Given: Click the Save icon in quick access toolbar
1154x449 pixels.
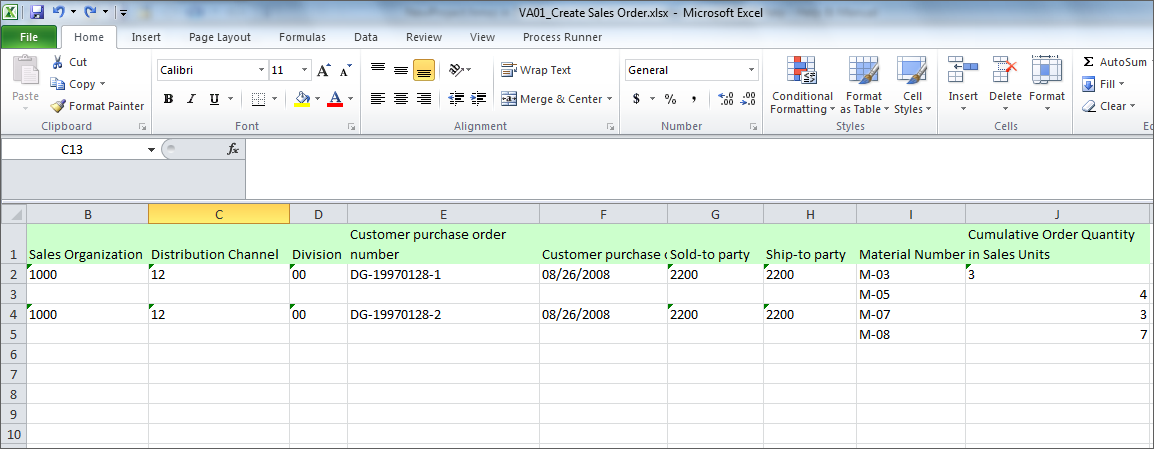Looking at the screenshot, I should click(37, 12).
